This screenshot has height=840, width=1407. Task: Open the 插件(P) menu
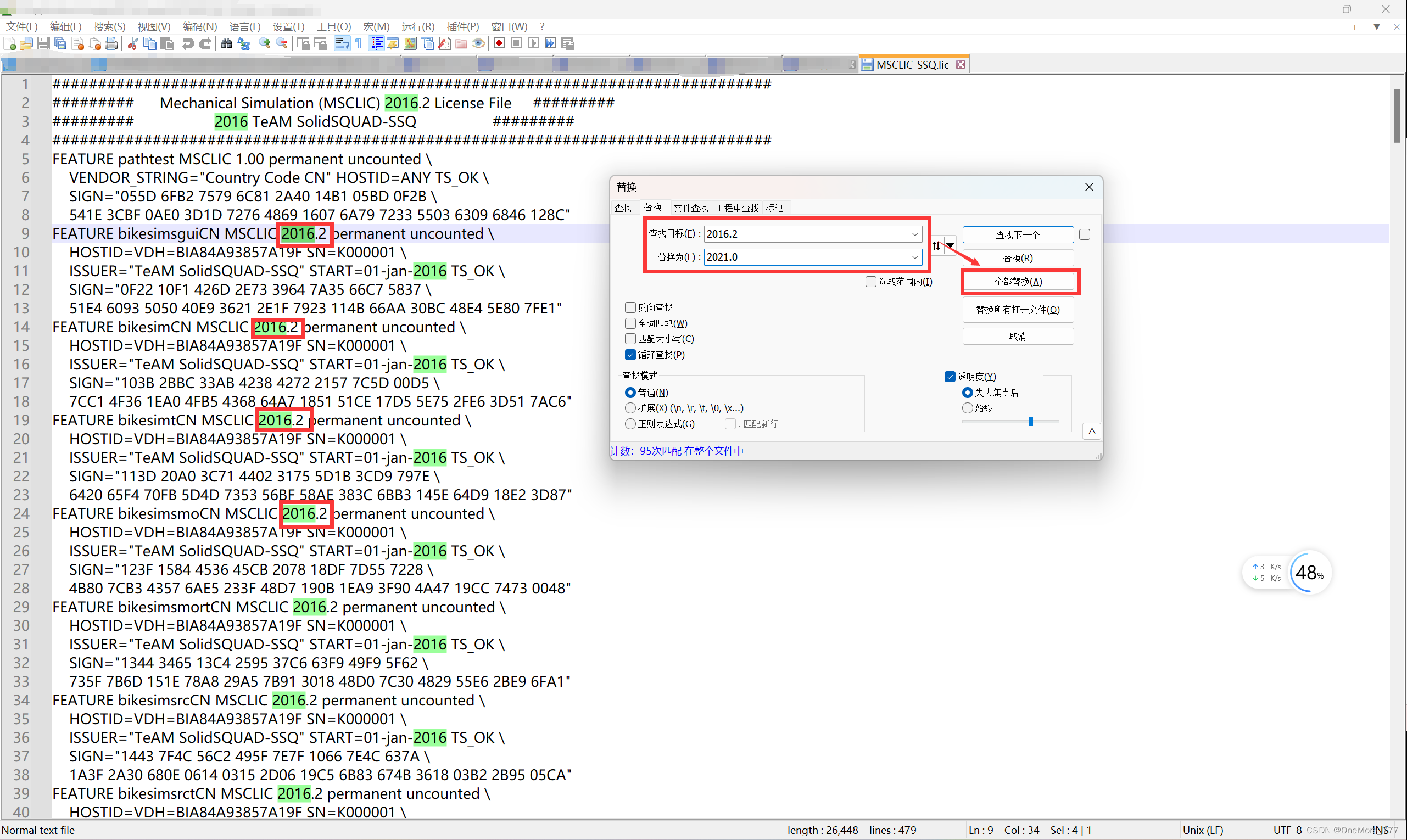tap(462, 26)
